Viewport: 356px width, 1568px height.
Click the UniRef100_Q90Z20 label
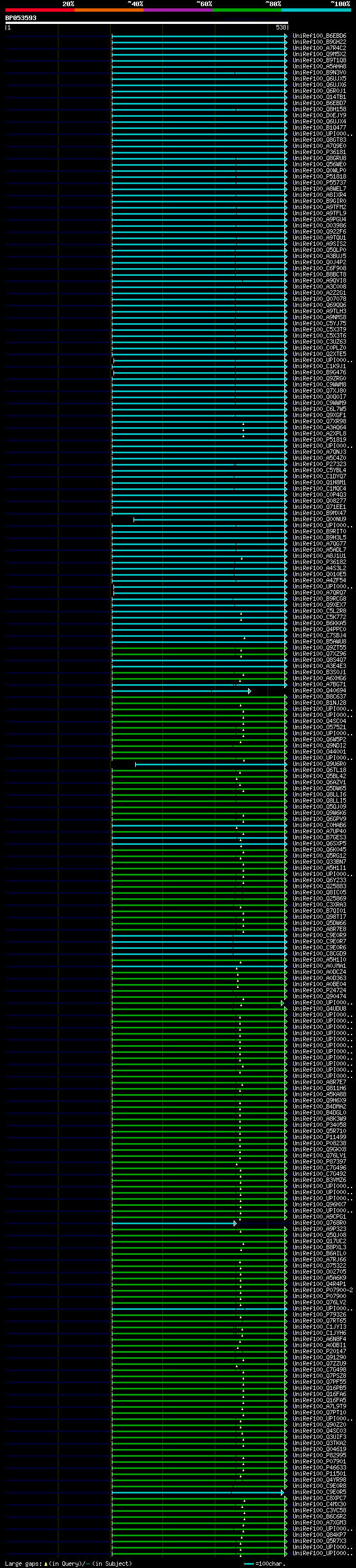pos(319,1425)
